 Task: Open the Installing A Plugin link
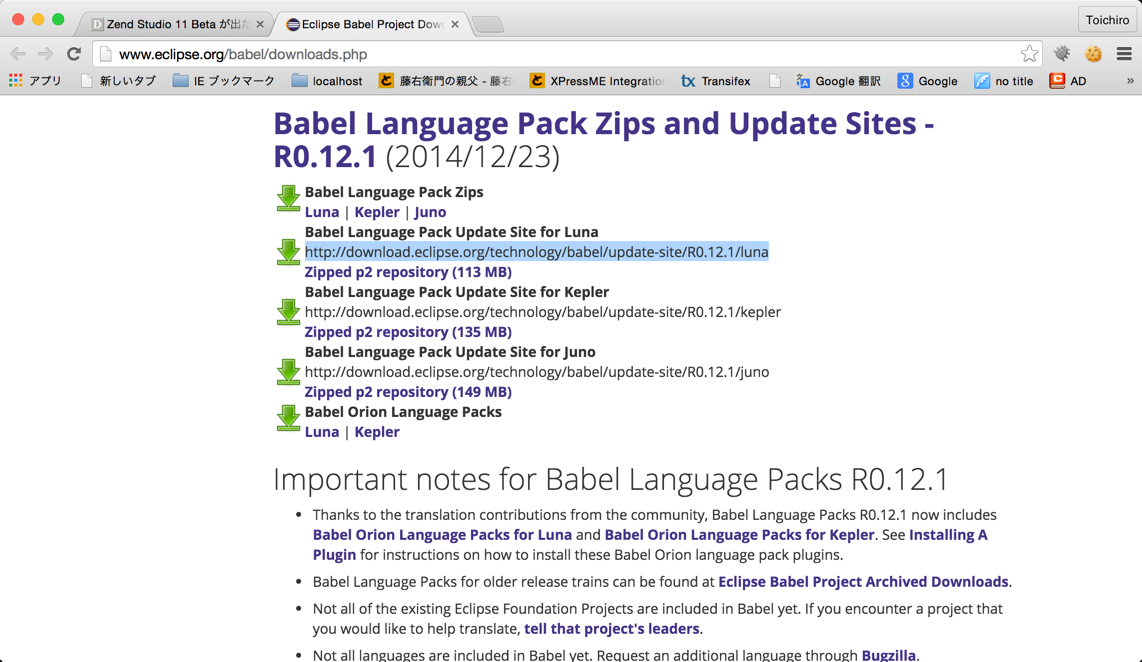[948, 535]
